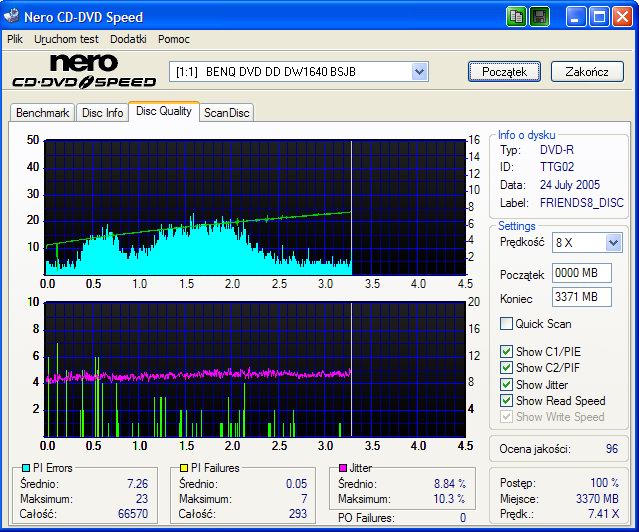Expand the Prędkość 8 X speed dropdown
Image resolution: width=639 pixels, height=532 pixels.
[x=613, y=243]
